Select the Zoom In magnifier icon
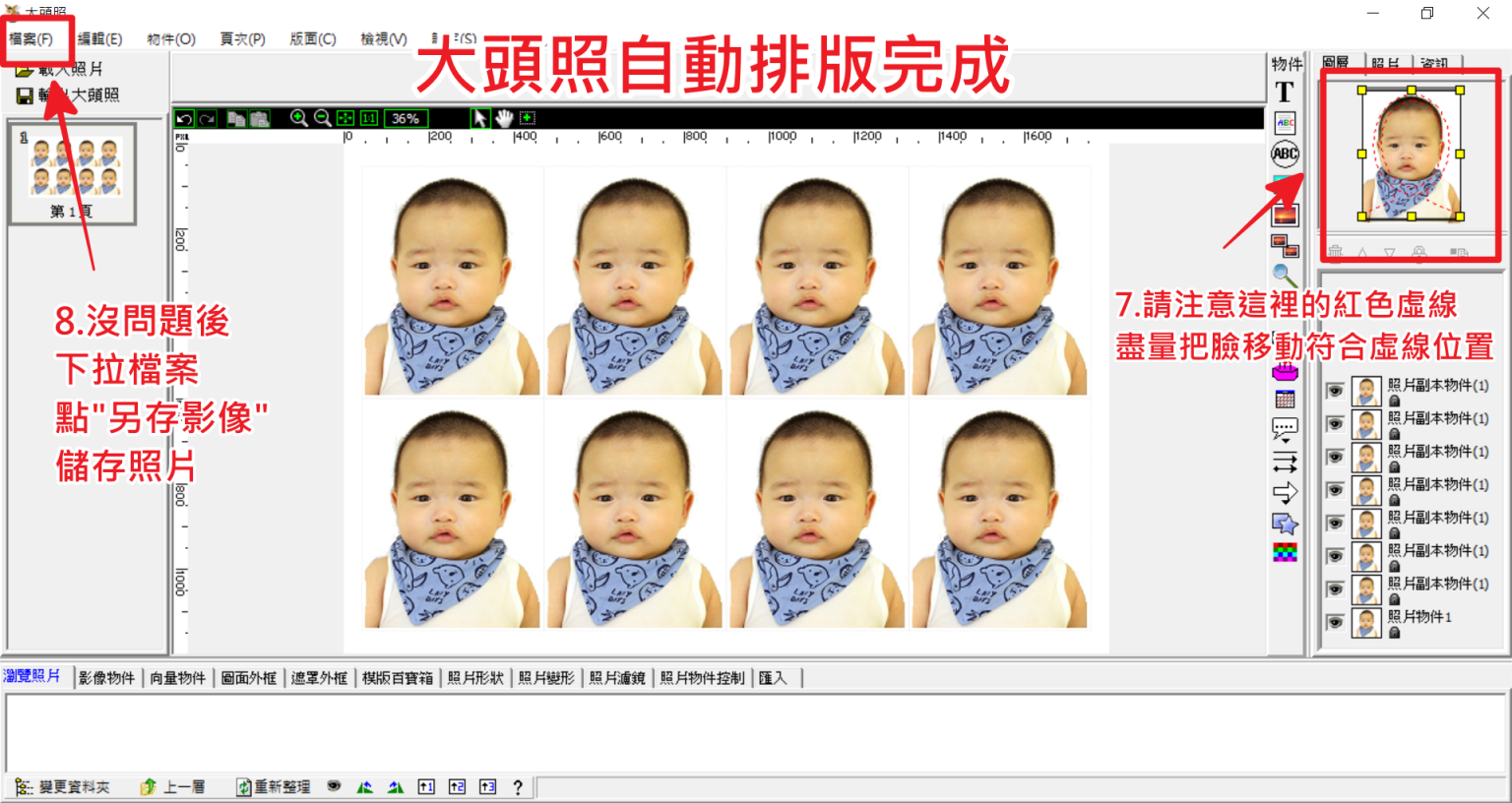The image size is (1512, 803). [x=300, y=118]
